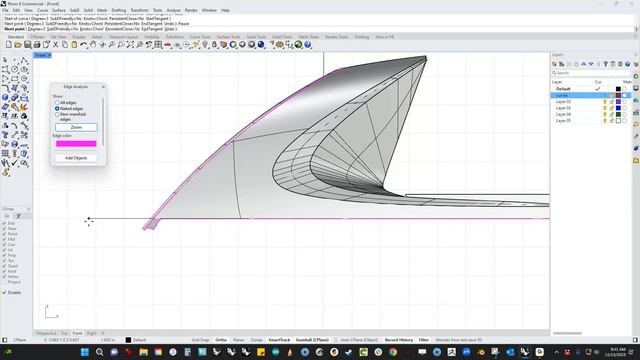
Task: Open the Surface menu
Action: [59, 10]
